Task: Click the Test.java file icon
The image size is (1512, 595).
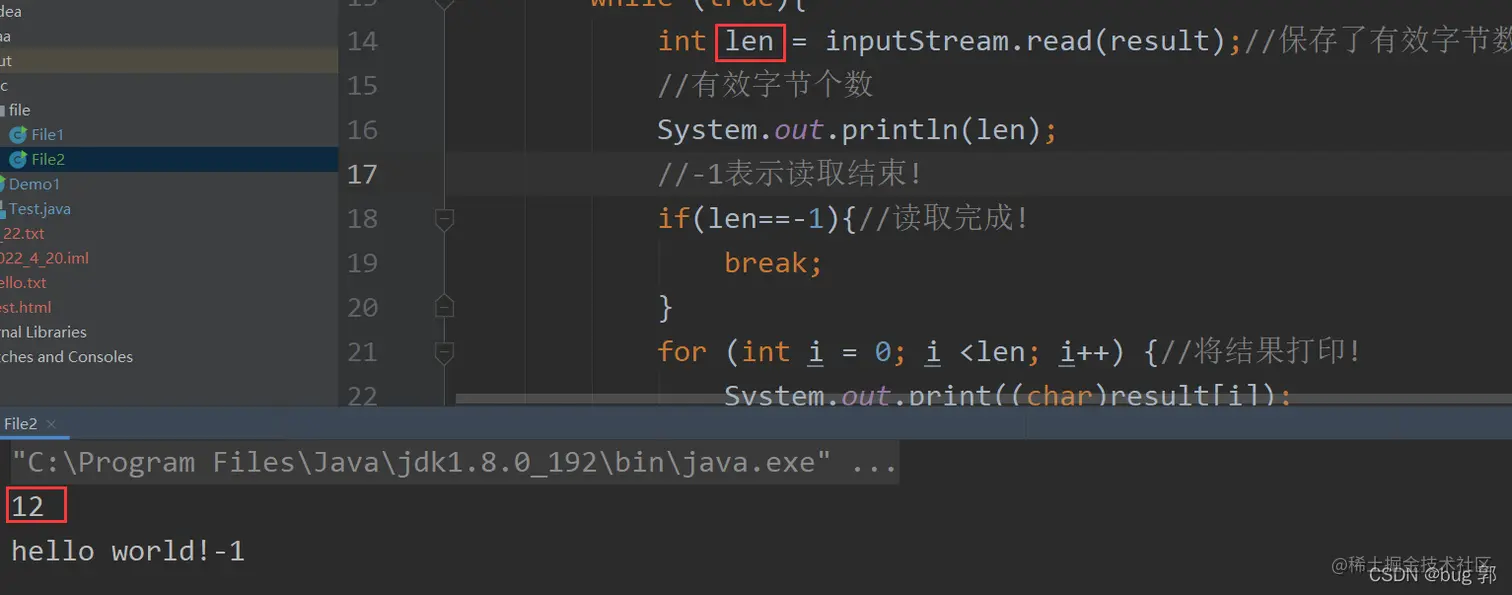Action: pyautogui.click(x=3, y=209)
